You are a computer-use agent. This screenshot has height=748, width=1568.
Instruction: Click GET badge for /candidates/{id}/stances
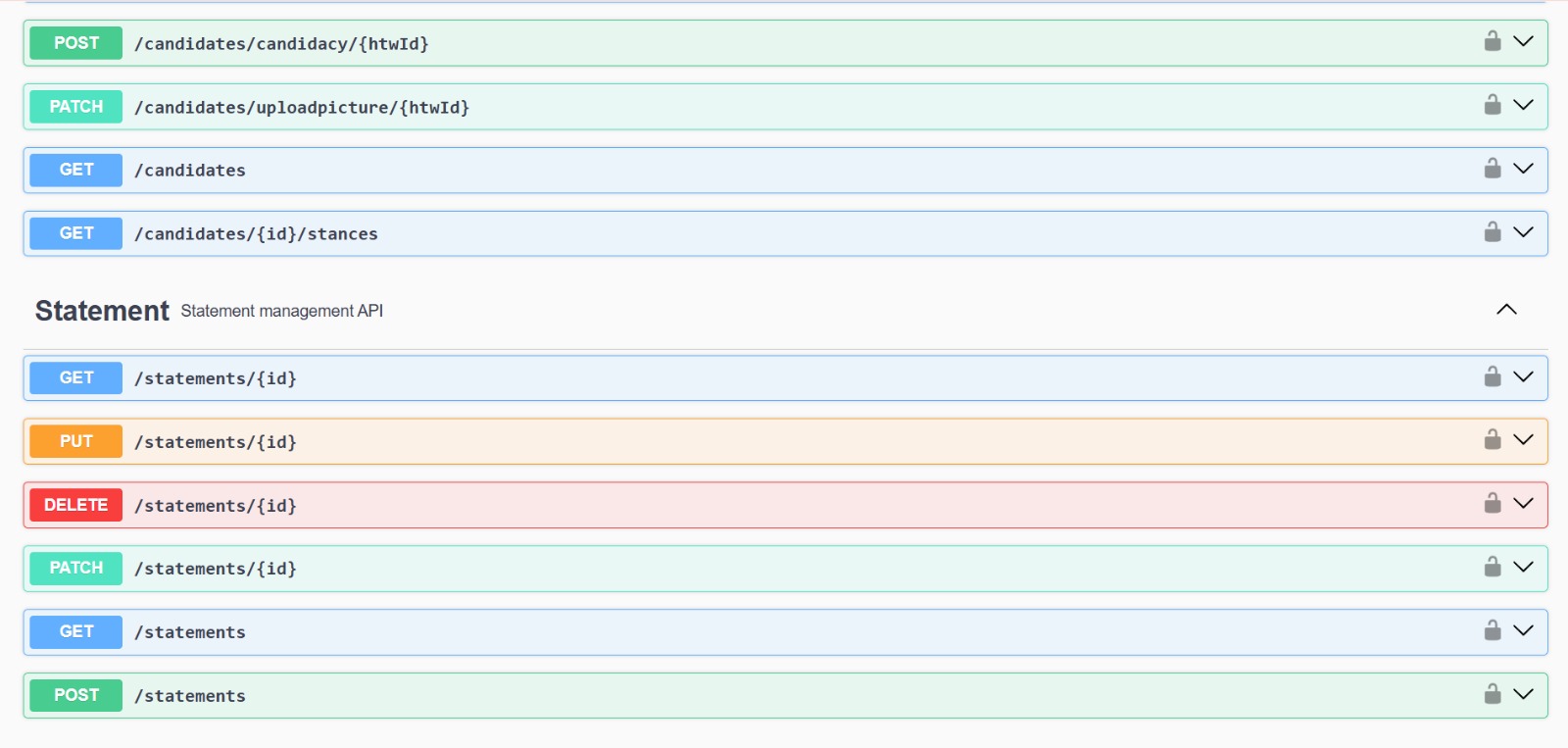point(76,233)
